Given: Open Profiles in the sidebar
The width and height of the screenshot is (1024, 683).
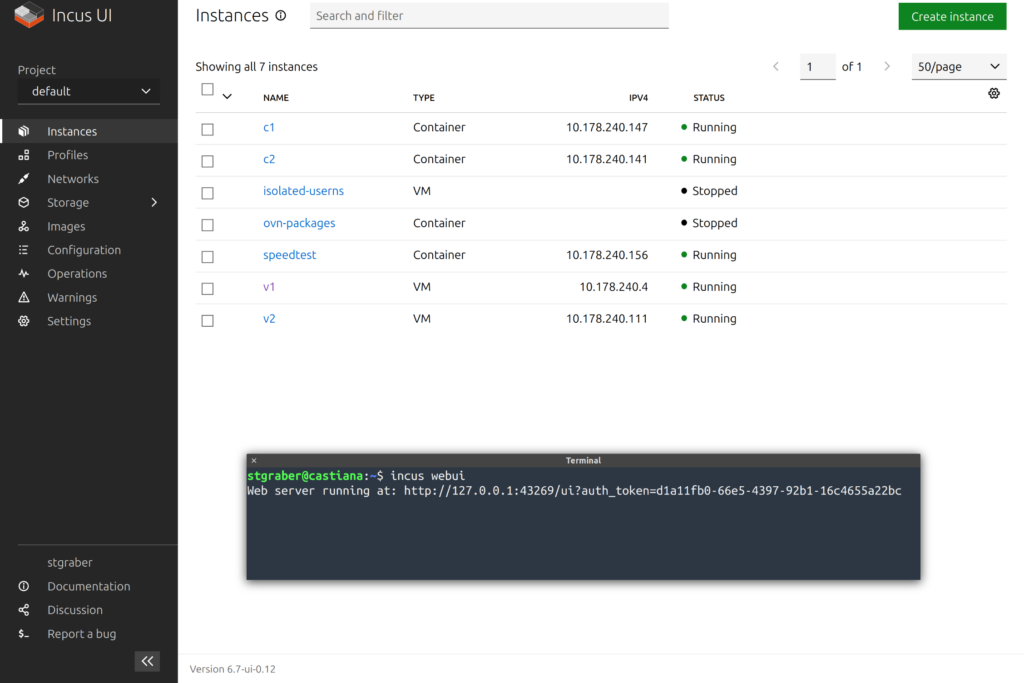Looking at the screenshot, I should pyautogui.click(x=67, y=155).
